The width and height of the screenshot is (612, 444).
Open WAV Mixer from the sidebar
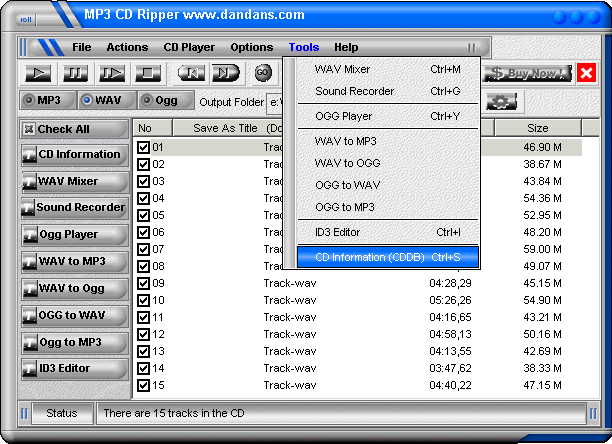[74, 182]
